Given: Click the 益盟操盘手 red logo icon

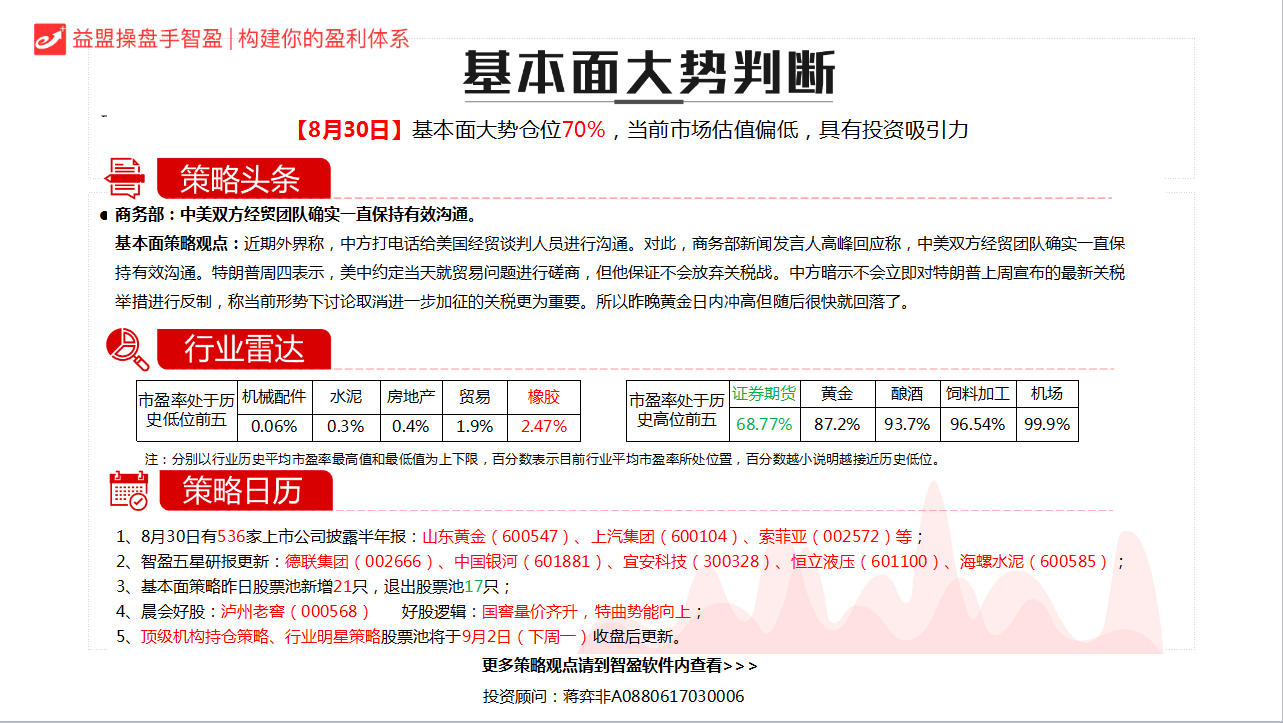Looking at the screenshot, I should tap(50, 38).
